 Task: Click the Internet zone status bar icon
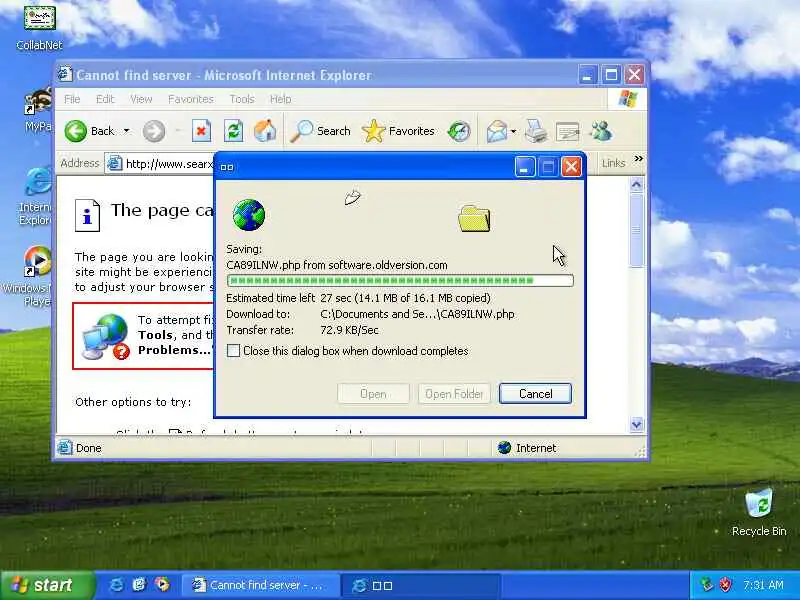504,447
